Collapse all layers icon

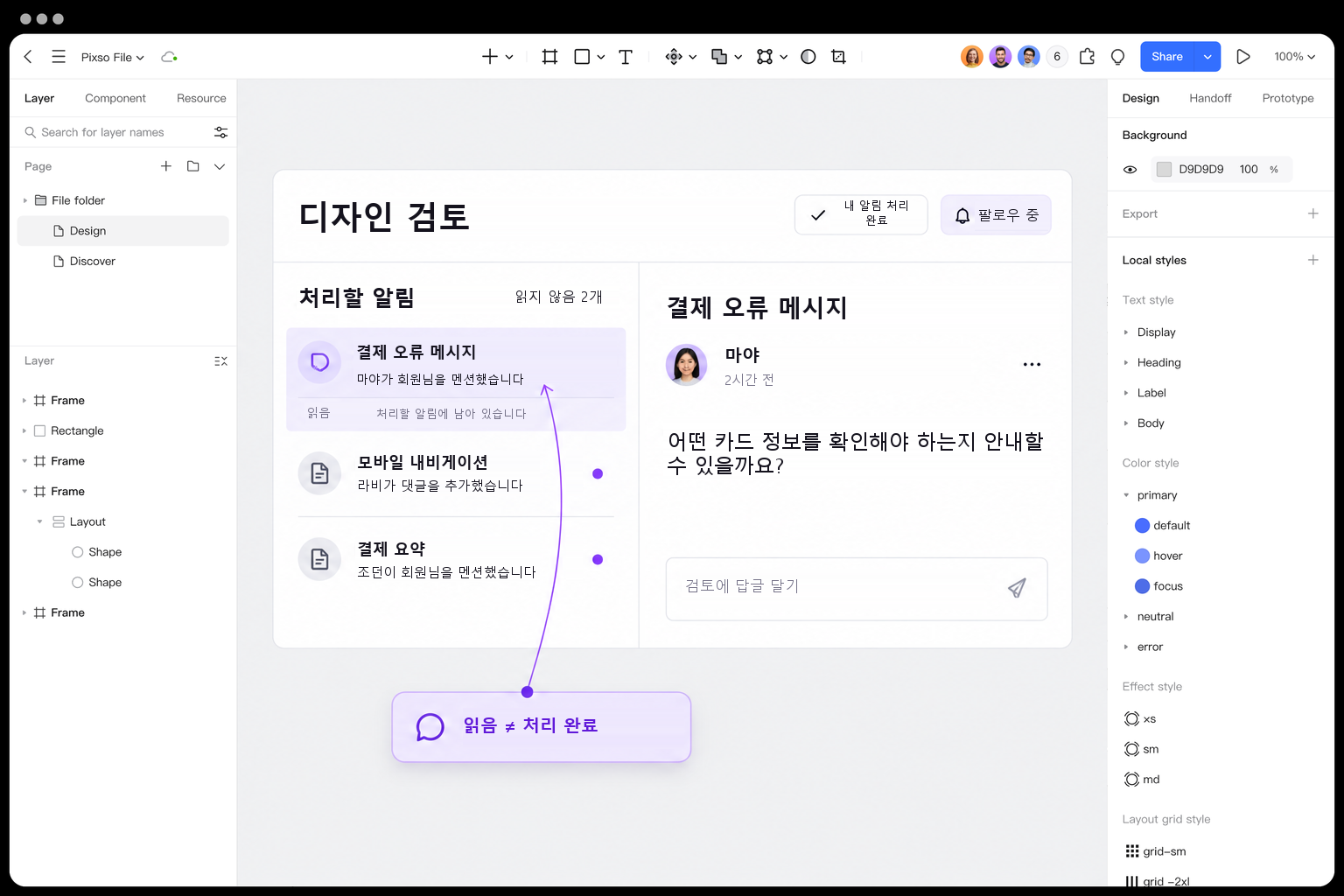point(220,361)
